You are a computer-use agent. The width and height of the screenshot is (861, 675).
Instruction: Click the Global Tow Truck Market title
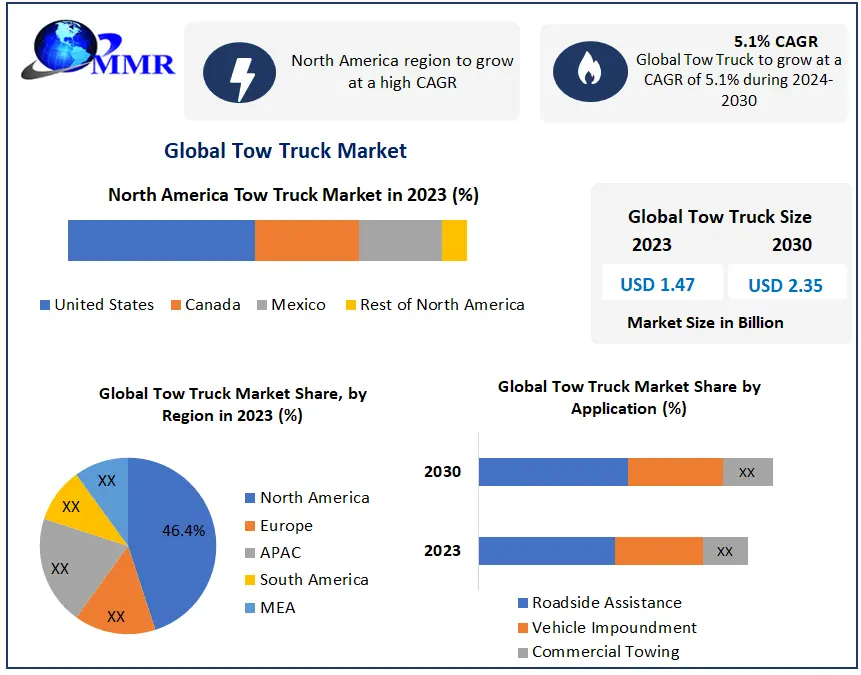(x=285, y=151)
